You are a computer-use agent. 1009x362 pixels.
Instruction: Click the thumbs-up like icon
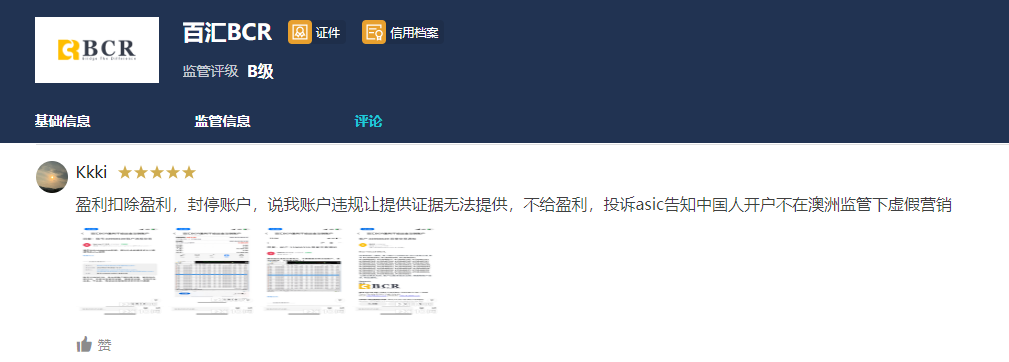pos(84,345)
